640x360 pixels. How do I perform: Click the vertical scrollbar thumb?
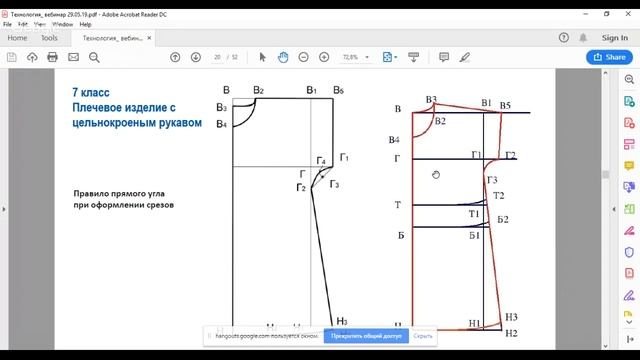tap(605, 174)
